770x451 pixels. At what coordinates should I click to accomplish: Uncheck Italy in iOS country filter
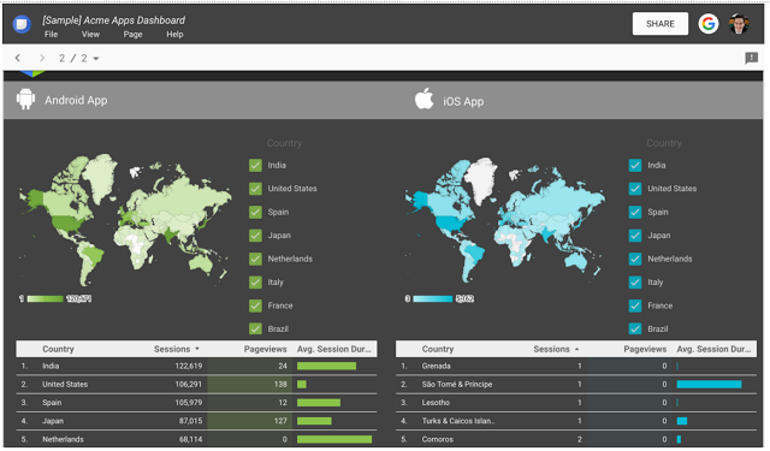(x=635, y=282)
